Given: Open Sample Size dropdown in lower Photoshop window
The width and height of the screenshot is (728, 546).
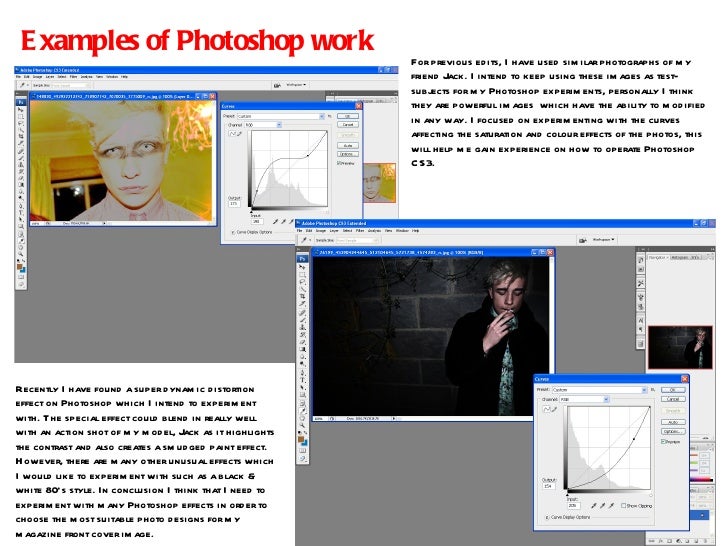Looking at the screenshot, I should [x=357, y=240].
